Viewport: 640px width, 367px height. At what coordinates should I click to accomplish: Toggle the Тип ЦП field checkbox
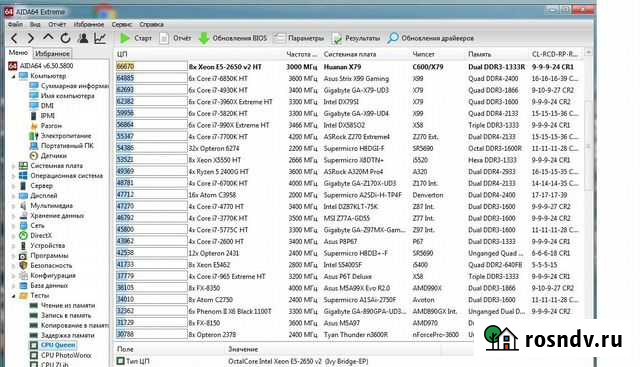120,361
